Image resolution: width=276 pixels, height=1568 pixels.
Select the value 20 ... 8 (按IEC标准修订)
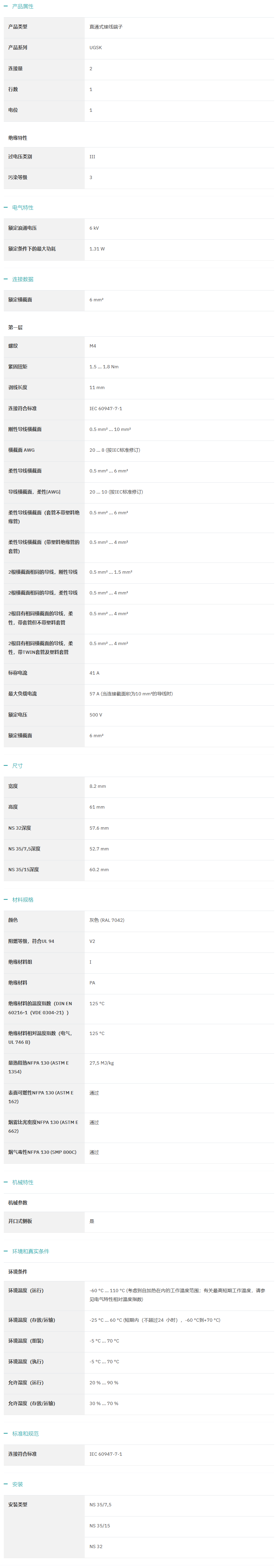tap(115, 450)
